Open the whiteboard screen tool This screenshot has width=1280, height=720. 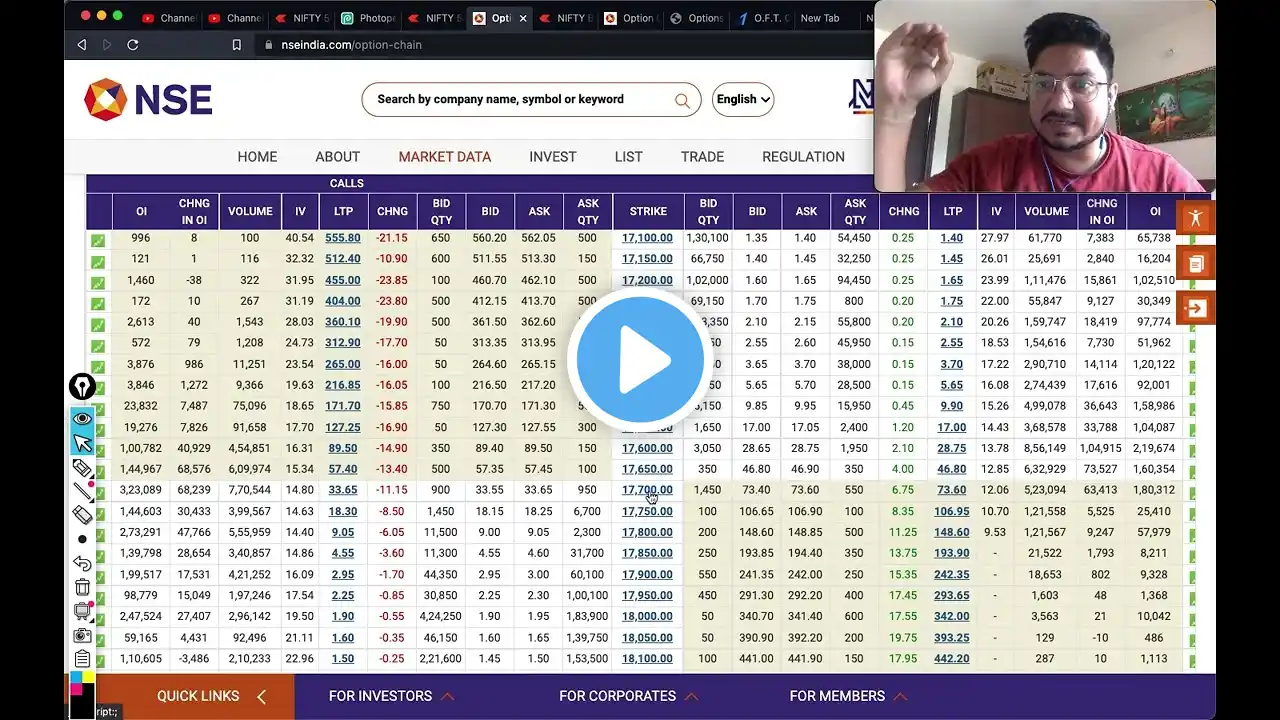pyautogui.click(x=82, y=611)
